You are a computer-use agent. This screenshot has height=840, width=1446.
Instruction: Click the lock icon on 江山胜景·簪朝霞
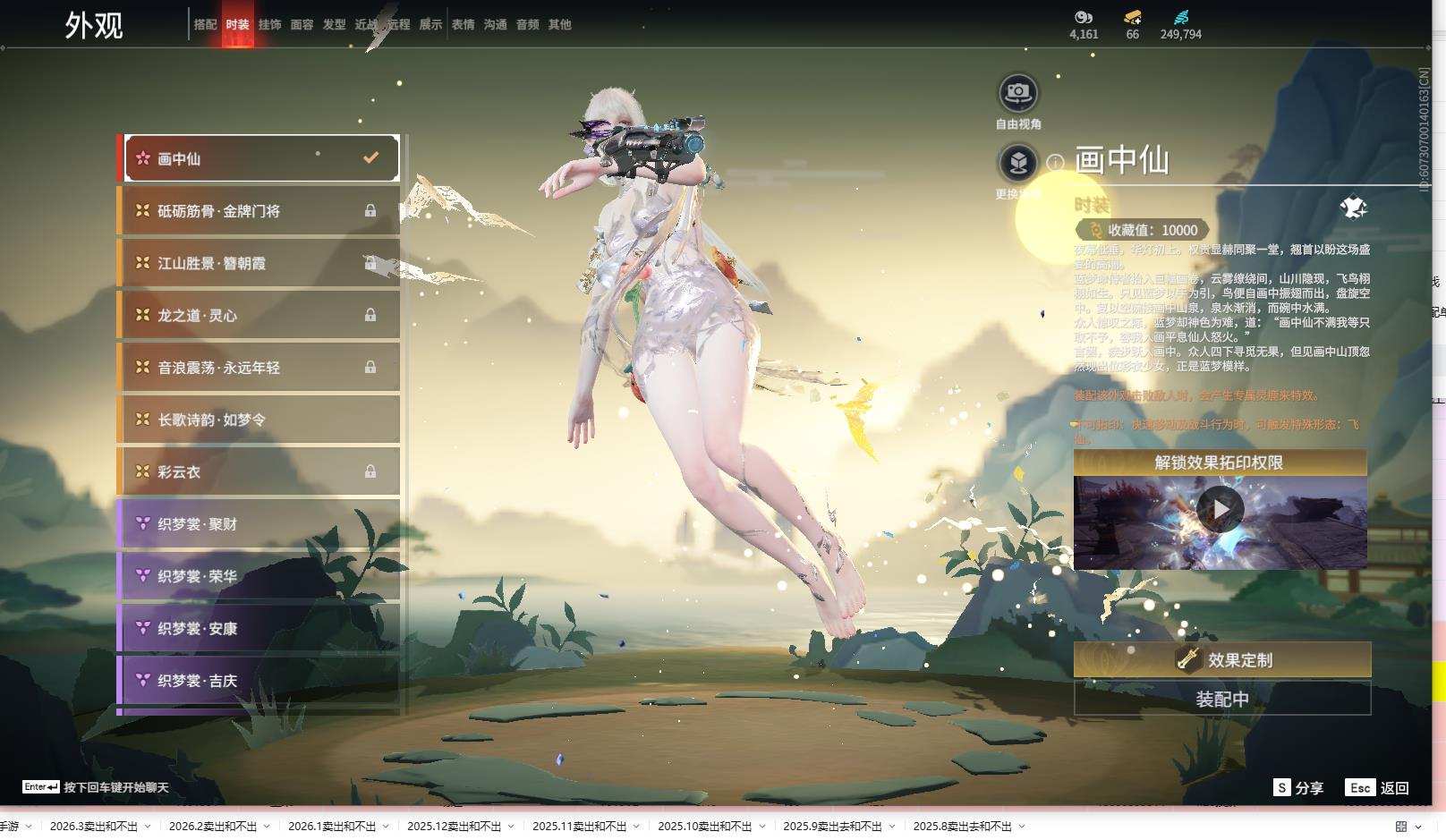[370, 263]
